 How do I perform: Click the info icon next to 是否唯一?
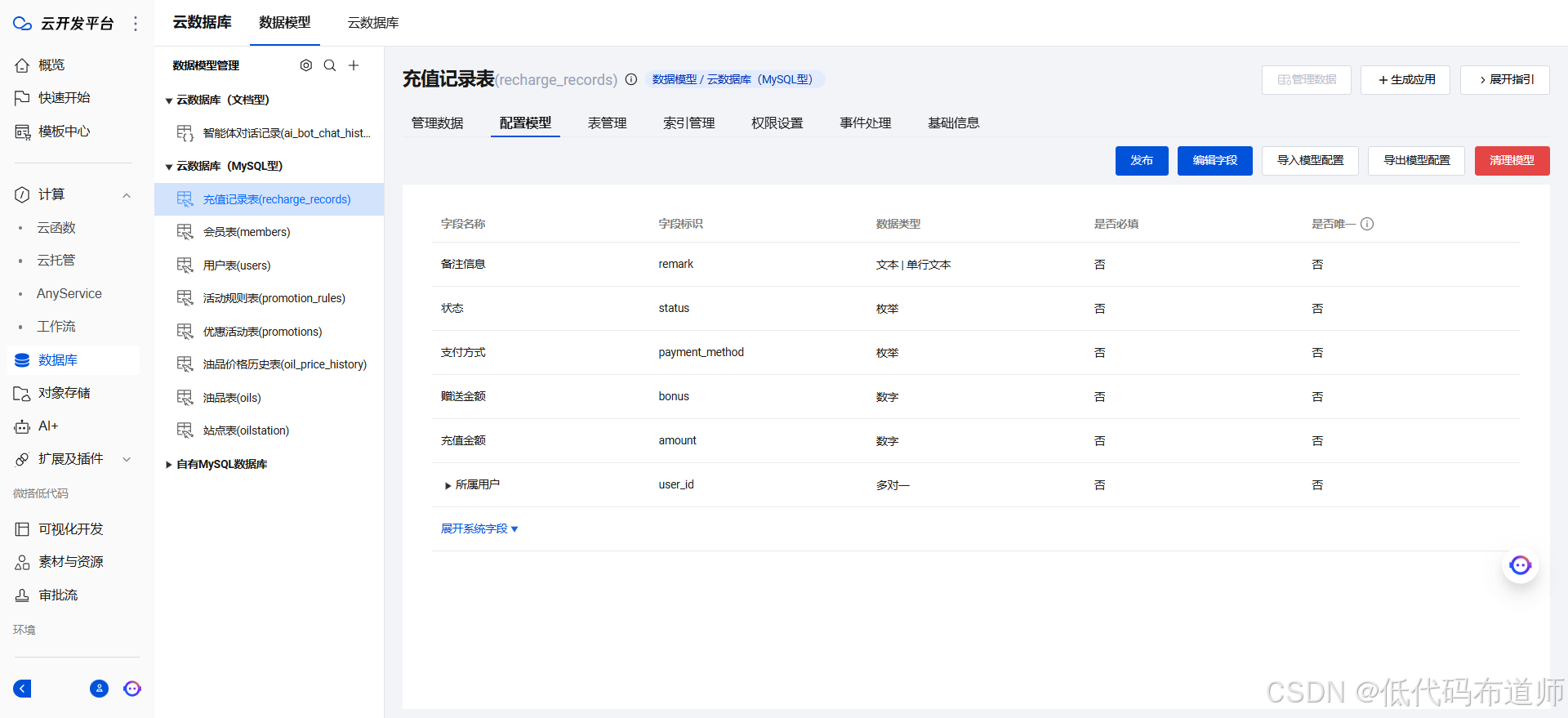coord(1367,224)
